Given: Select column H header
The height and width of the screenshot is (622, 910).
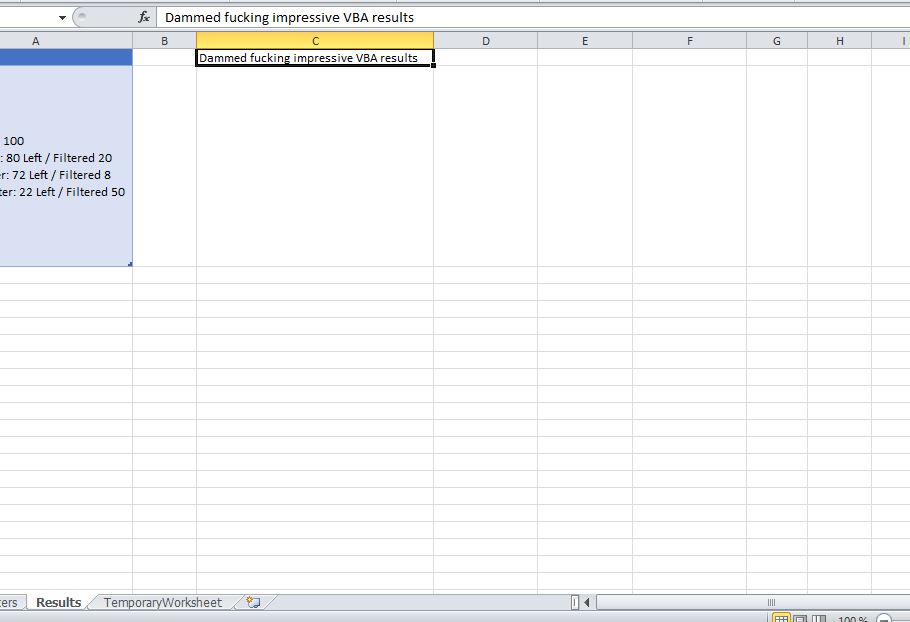Looking at the screenshot, I should [x=840, y=41].
